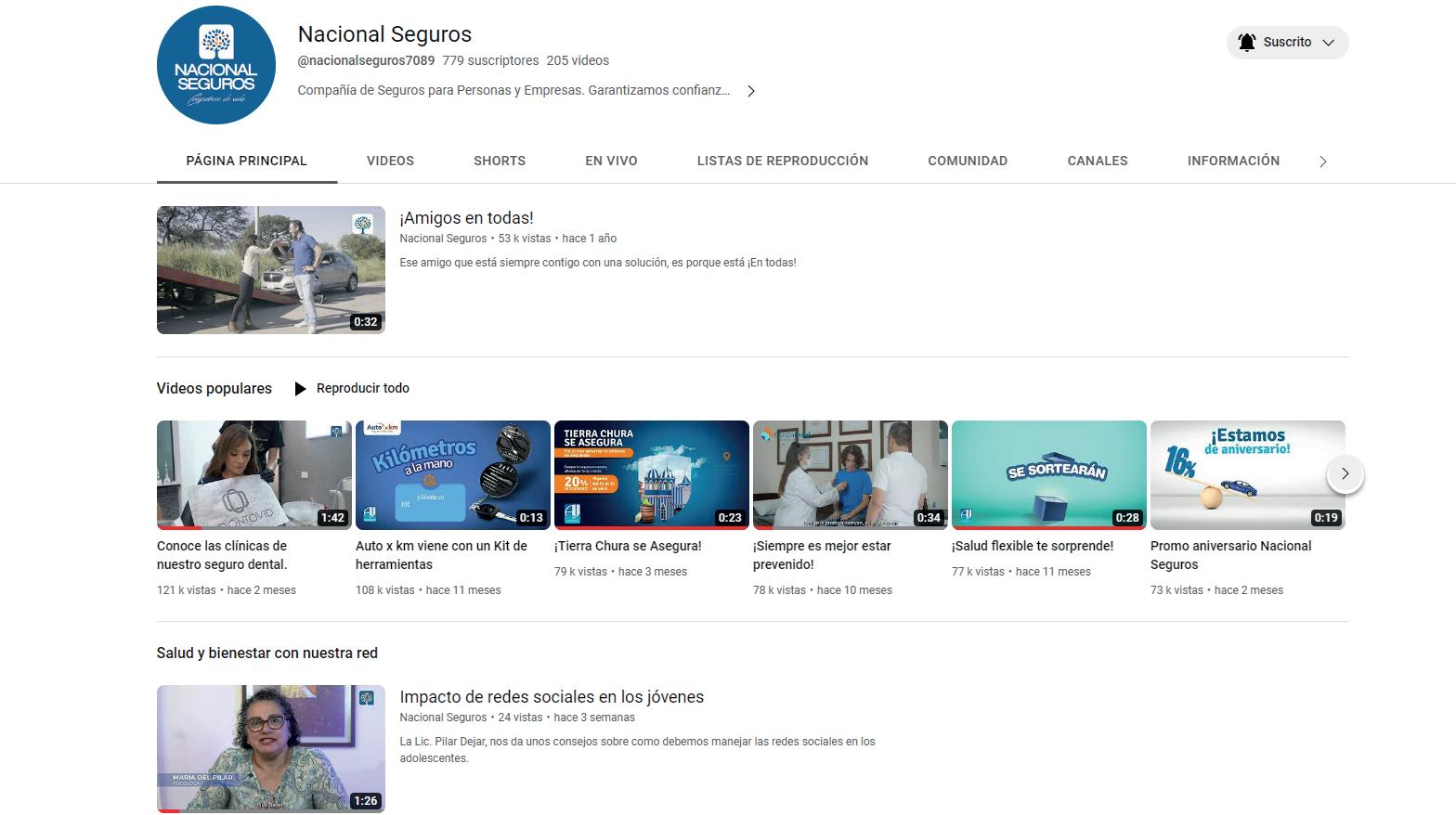Open the doctor examining boy video thumbnail
This screenshot has height=815, width=1456.
point(851,475)
